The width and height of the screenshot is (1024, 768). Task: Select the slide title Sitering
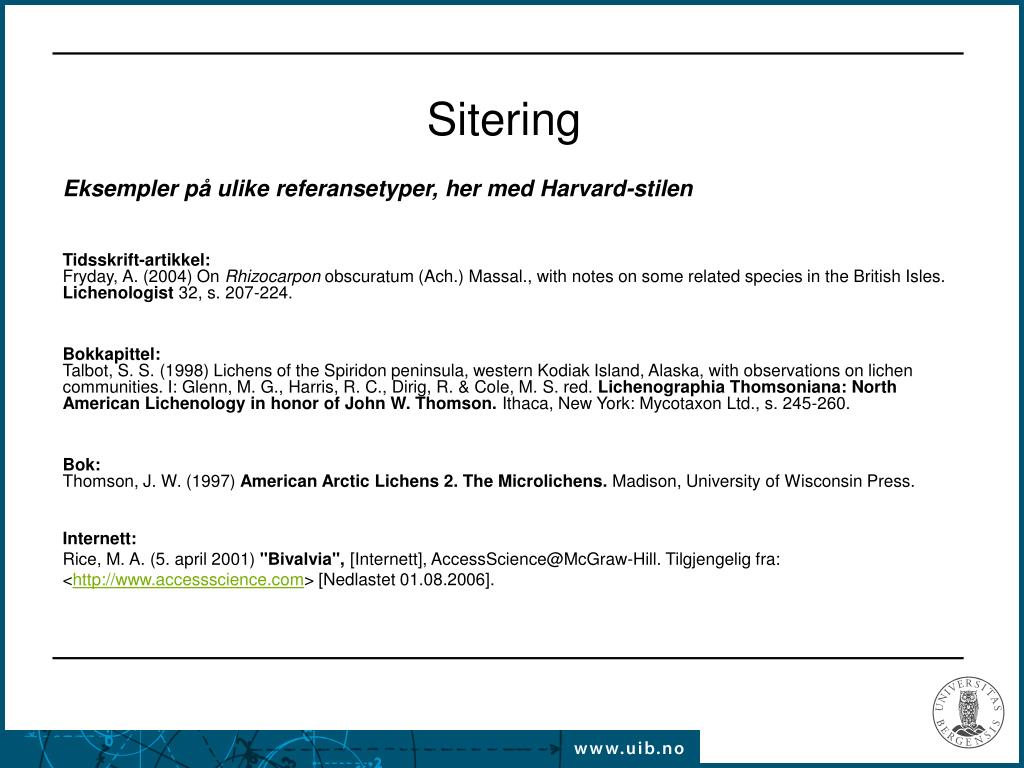pyautogui.click(x=504, y=120)
